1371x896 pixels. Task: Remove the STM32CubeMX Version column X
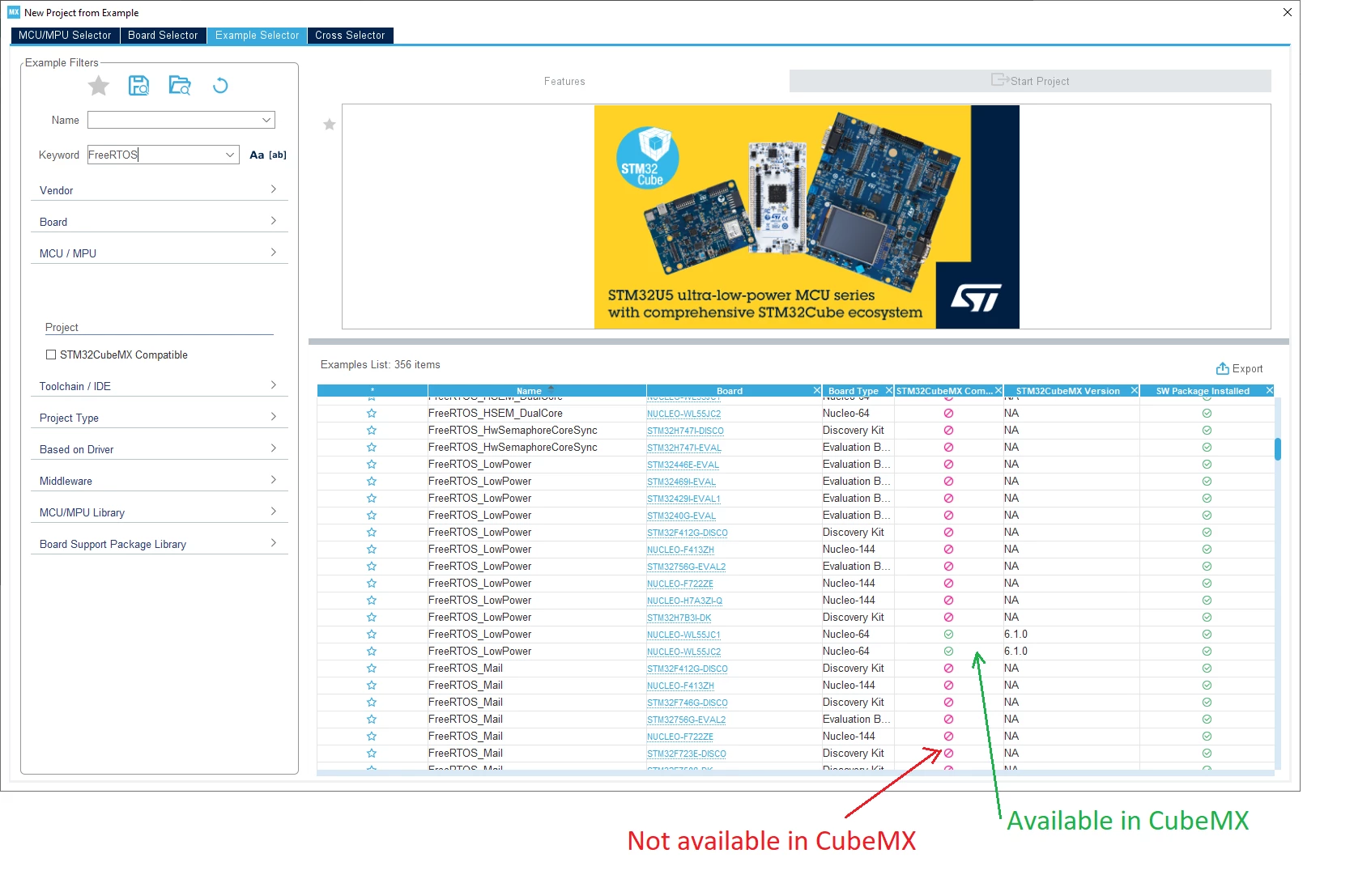point(1134,390)
